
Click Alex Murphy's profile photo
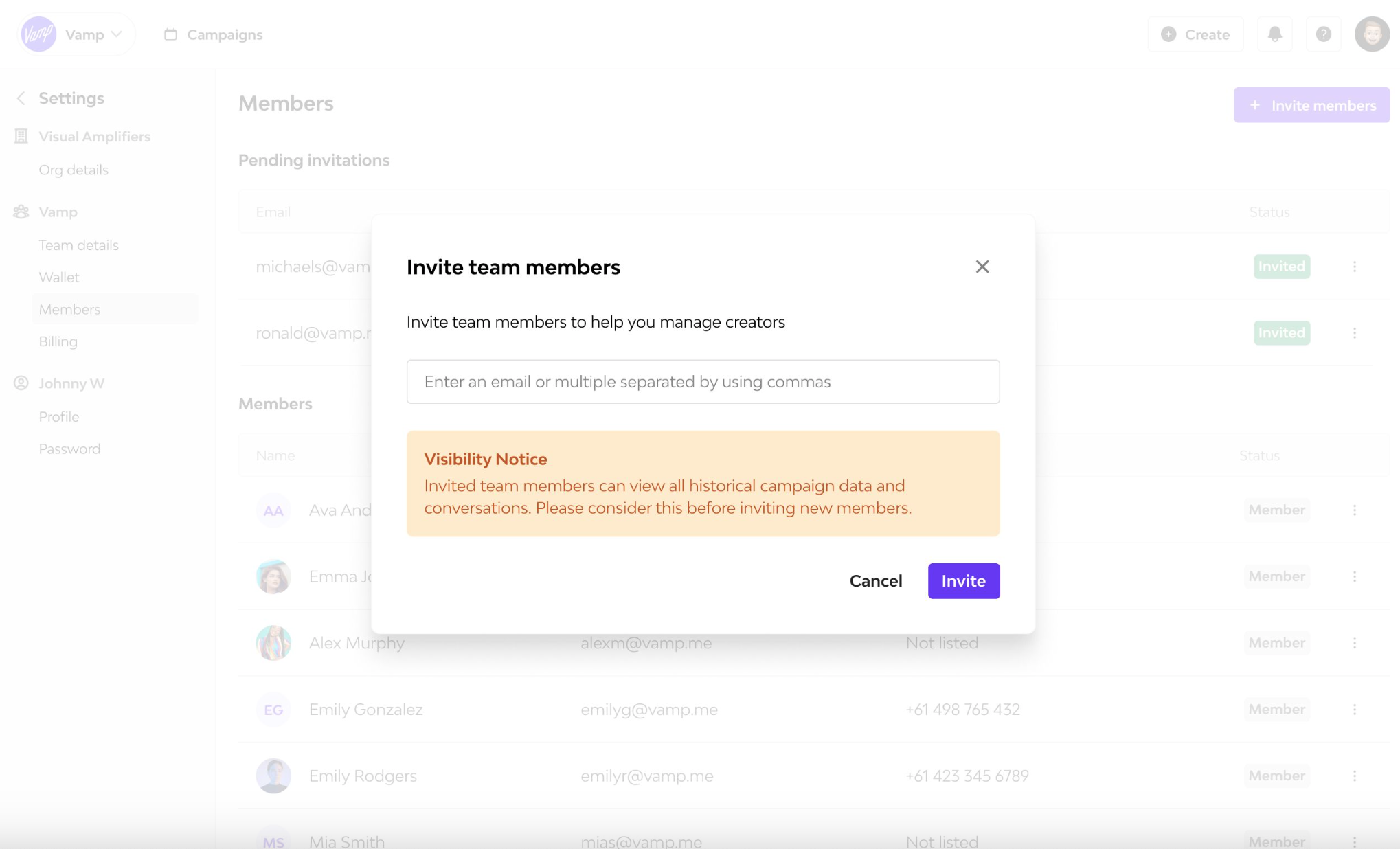pyautogui.click(x=273, y=643)
